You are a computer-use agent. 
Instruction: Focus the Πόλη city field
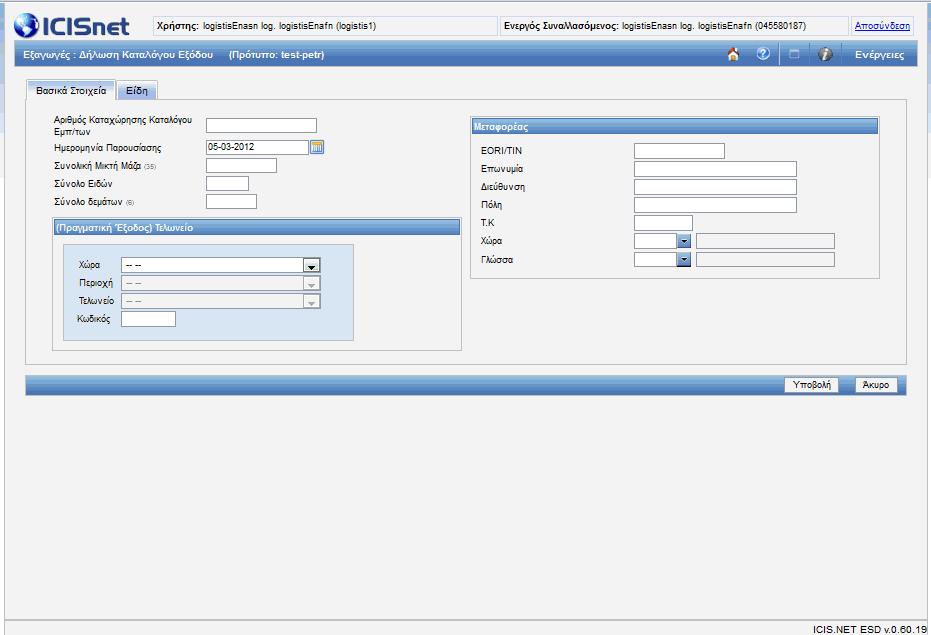coord(715,205)
